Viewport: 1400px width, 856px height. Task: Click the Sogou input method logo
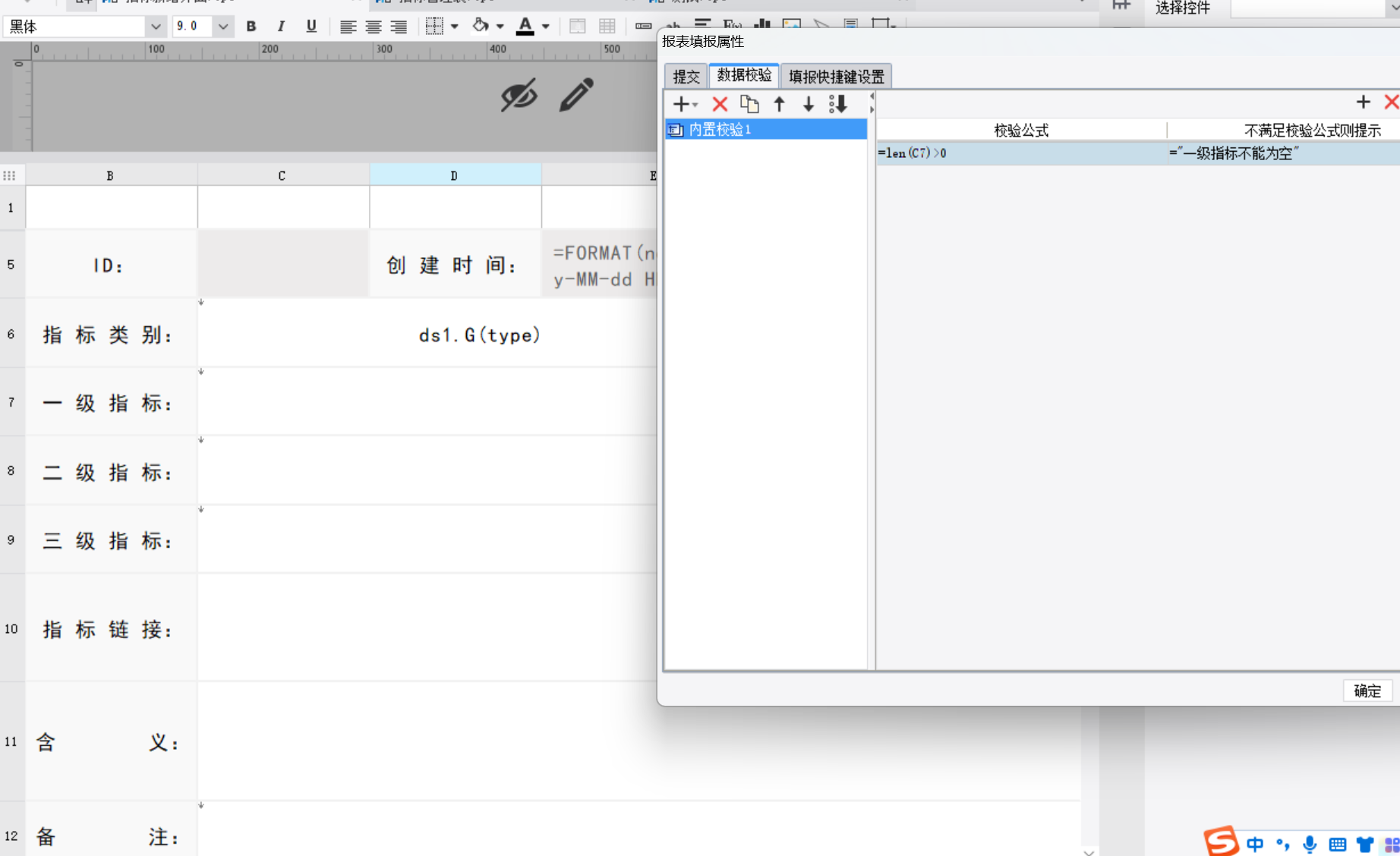point(1221,841)
